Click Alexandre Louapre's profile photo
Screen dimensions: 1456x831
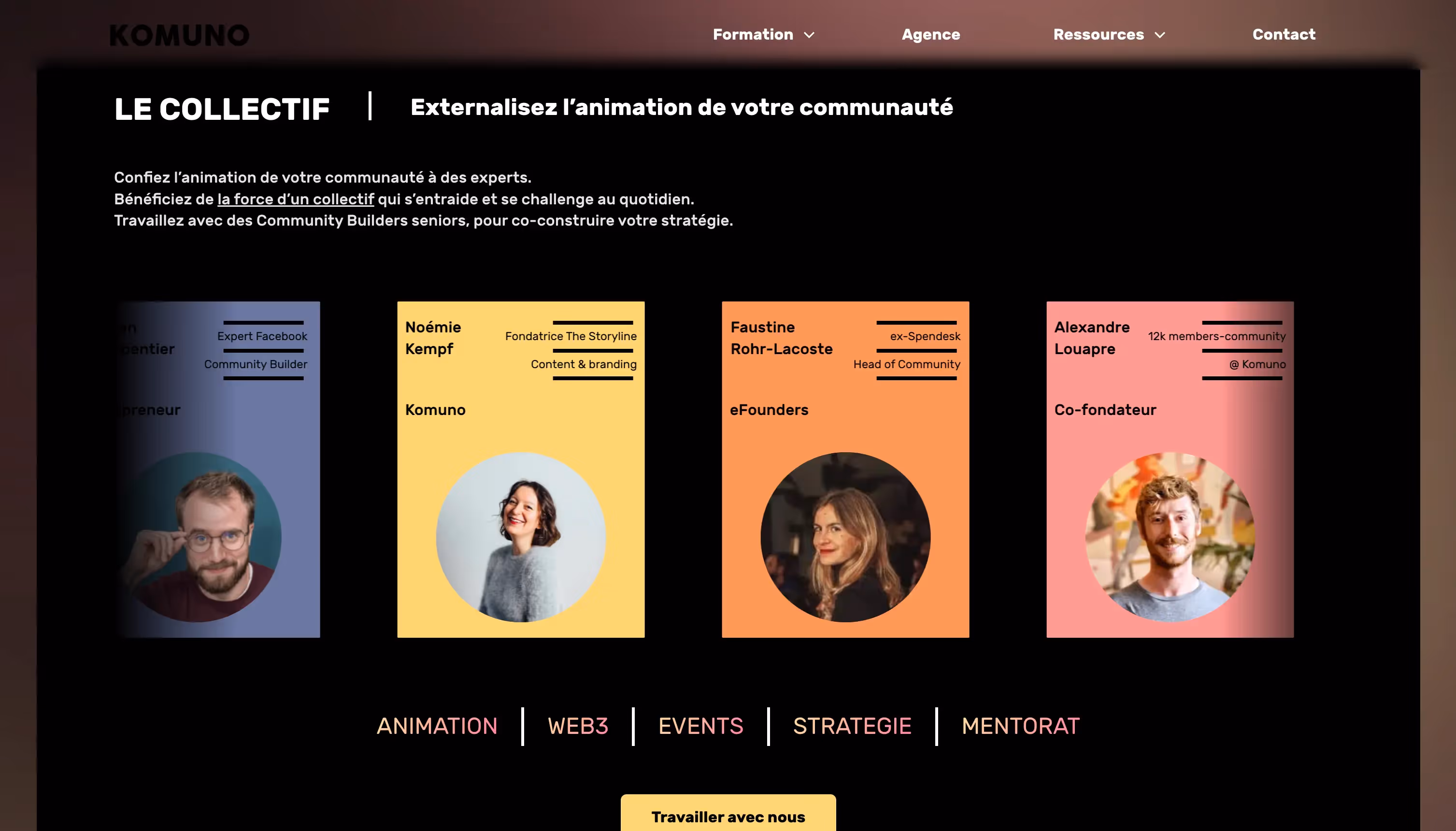[1169, 537]
